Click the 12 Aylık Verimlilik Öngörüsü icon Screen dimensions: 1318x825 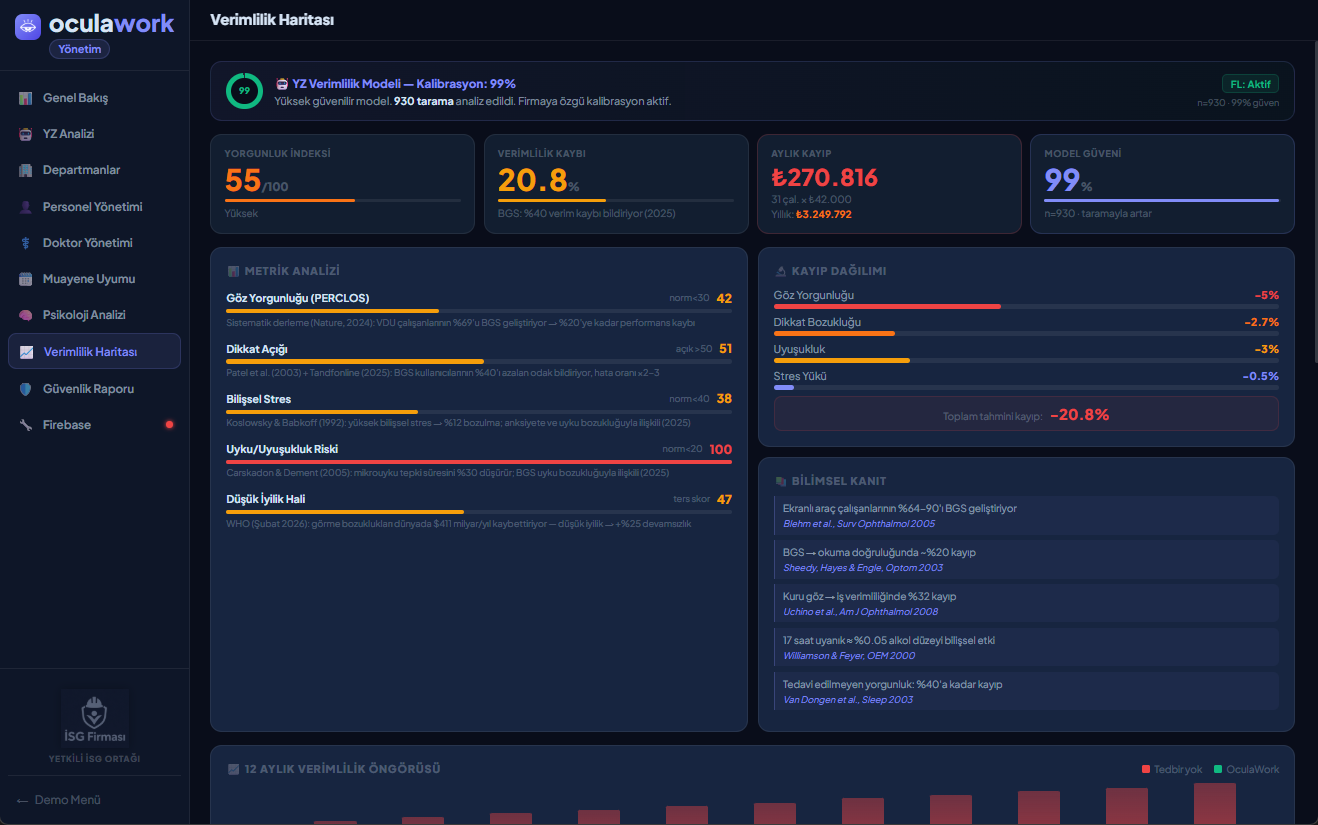pyautogui.click(x=233, y=769)
